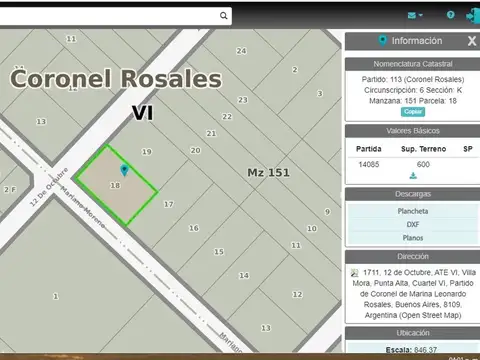Image resolution: width=480 pixels, height=360 pixels.
Task: Click the Ubicación section header
Action: pyautogui.click(x=413, y=333)
